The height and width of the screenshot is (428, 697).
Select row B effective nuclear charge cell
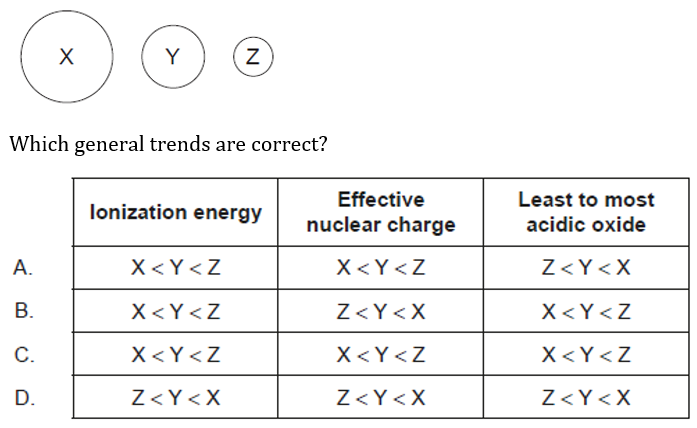pyautogui.click(x=381, y=311)
